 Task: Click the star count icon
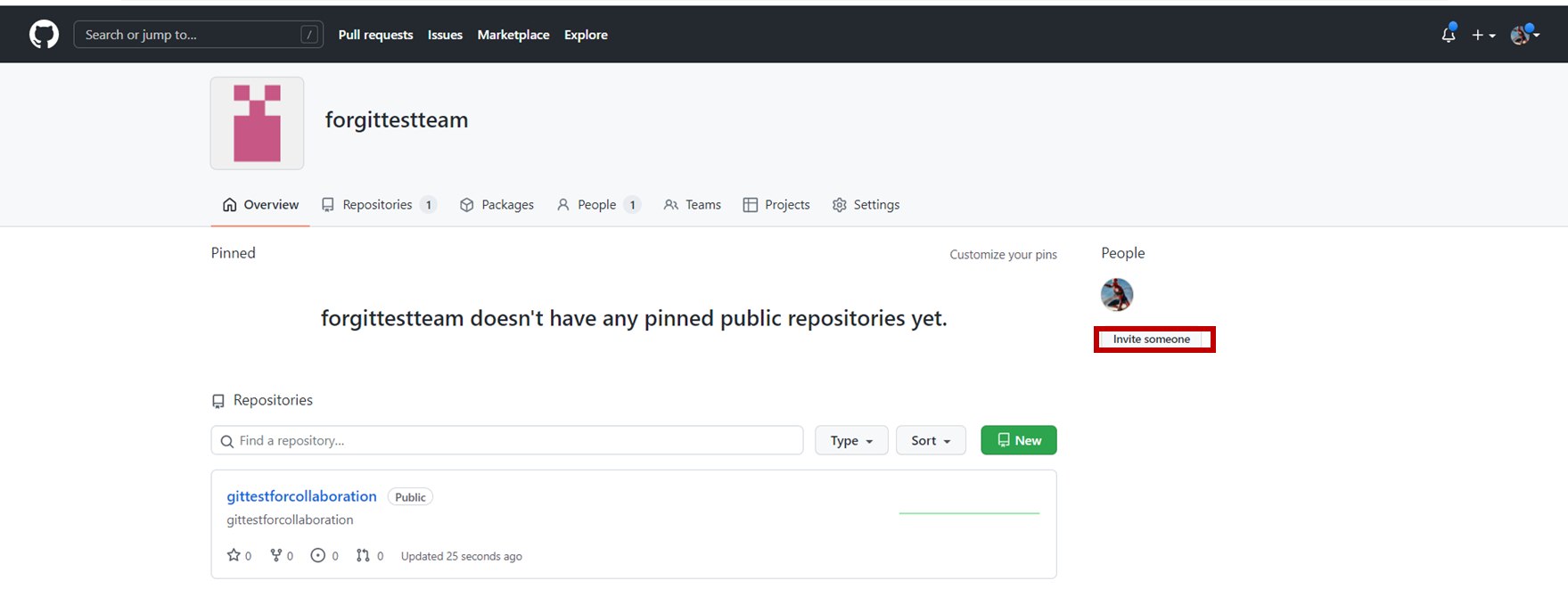point(234,555)
